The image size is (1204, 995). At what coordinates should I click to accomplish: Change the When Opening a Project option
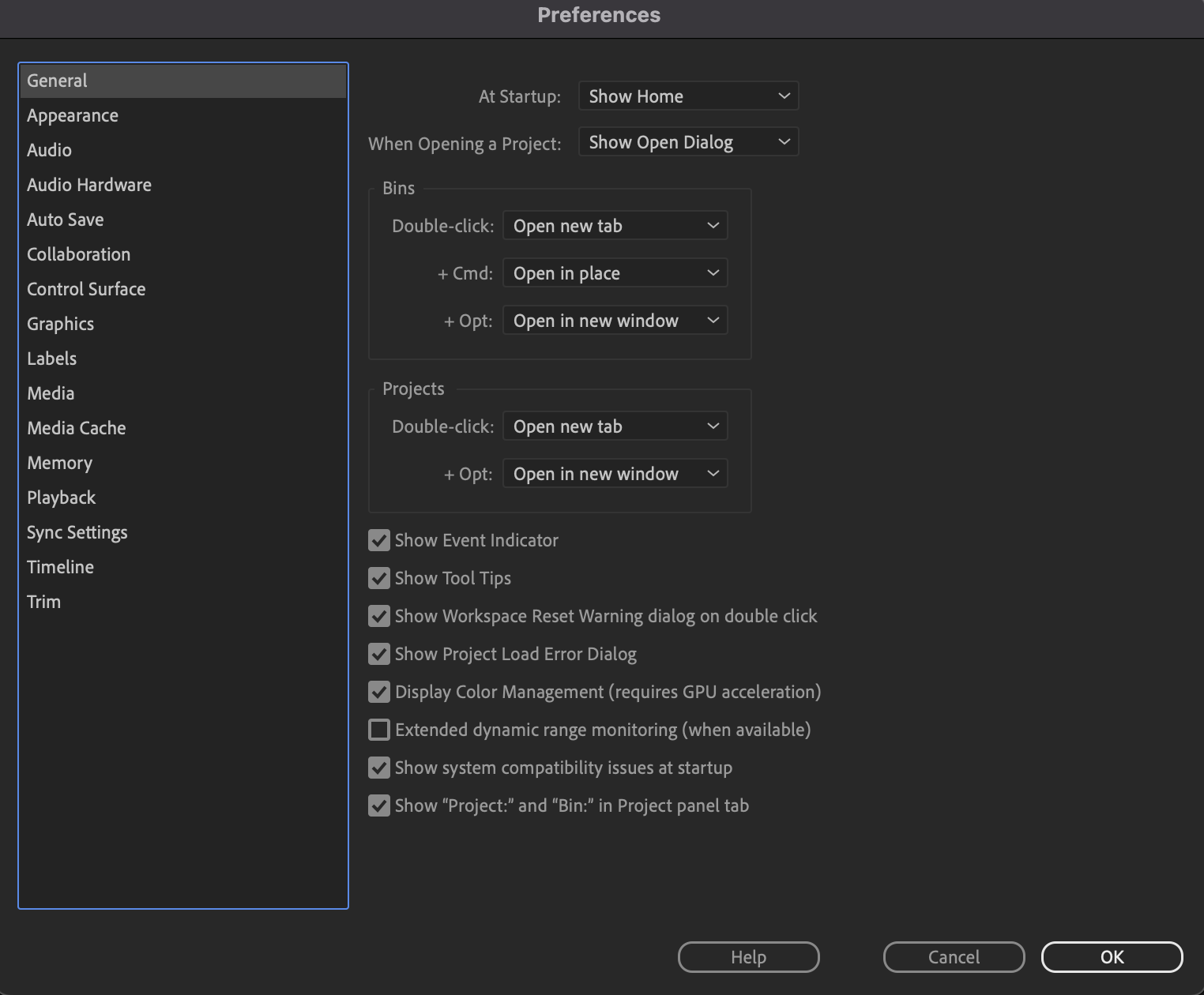[x=687, y=141]
